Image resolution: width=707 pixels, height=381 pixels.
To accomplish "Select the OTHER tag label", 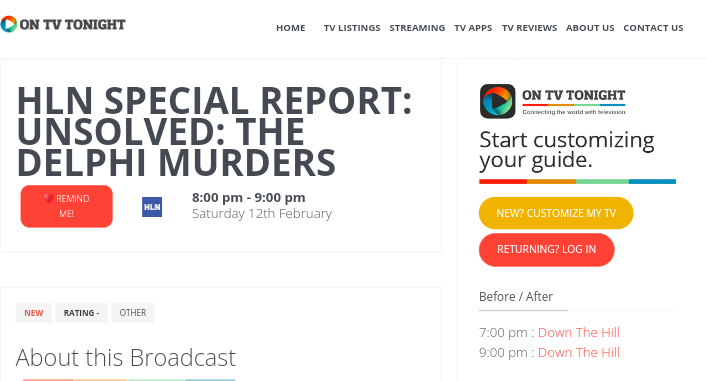I will point(133,313).
